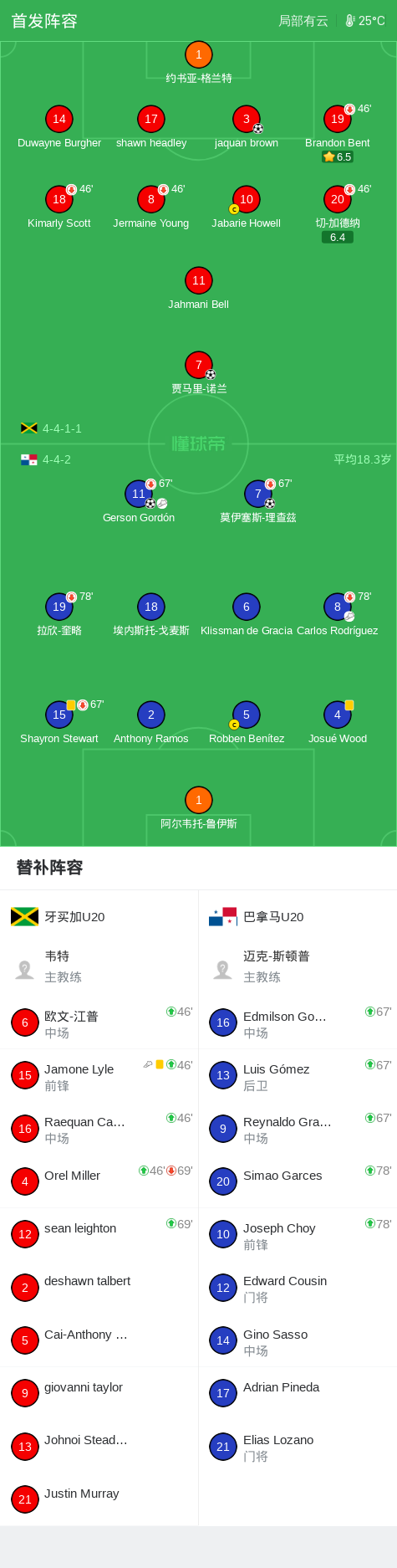Click the Jamaica flag beside the 4-4-1-1 formation
The height and width of the screenshot is (1568, 397).
pos(29,428)
